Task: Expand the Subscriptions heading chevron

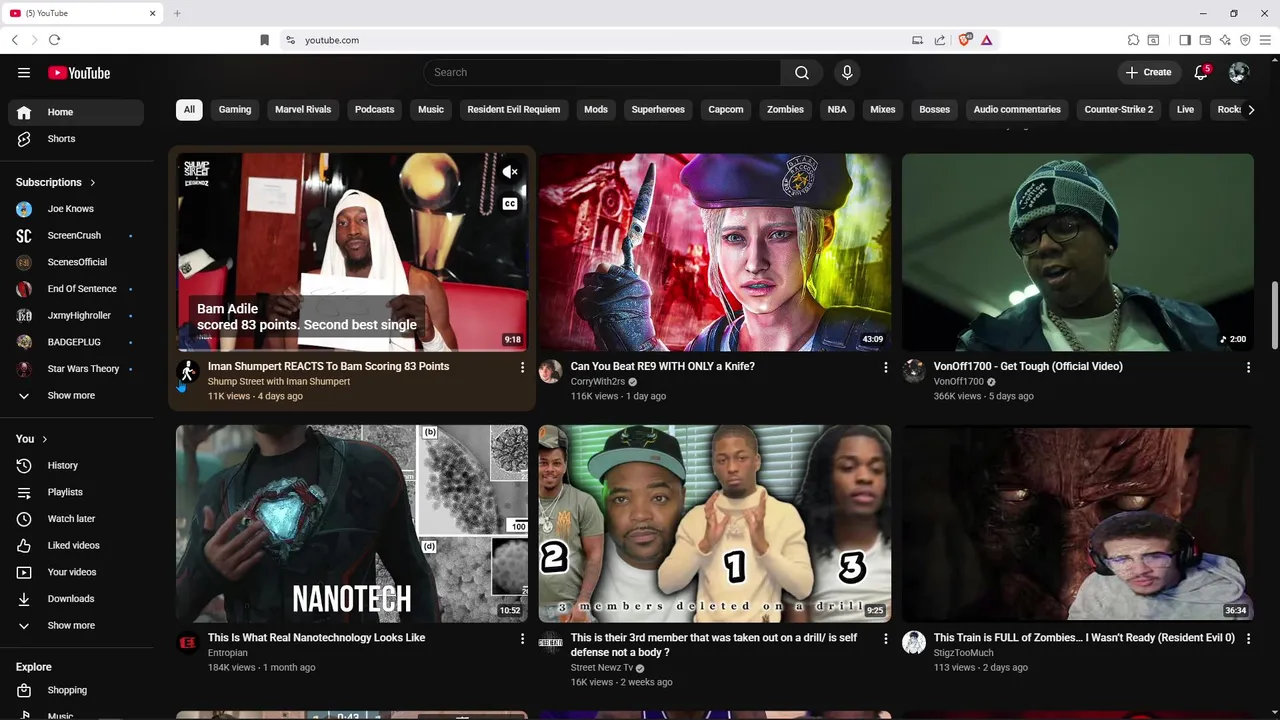Action: tap(92, 183)
